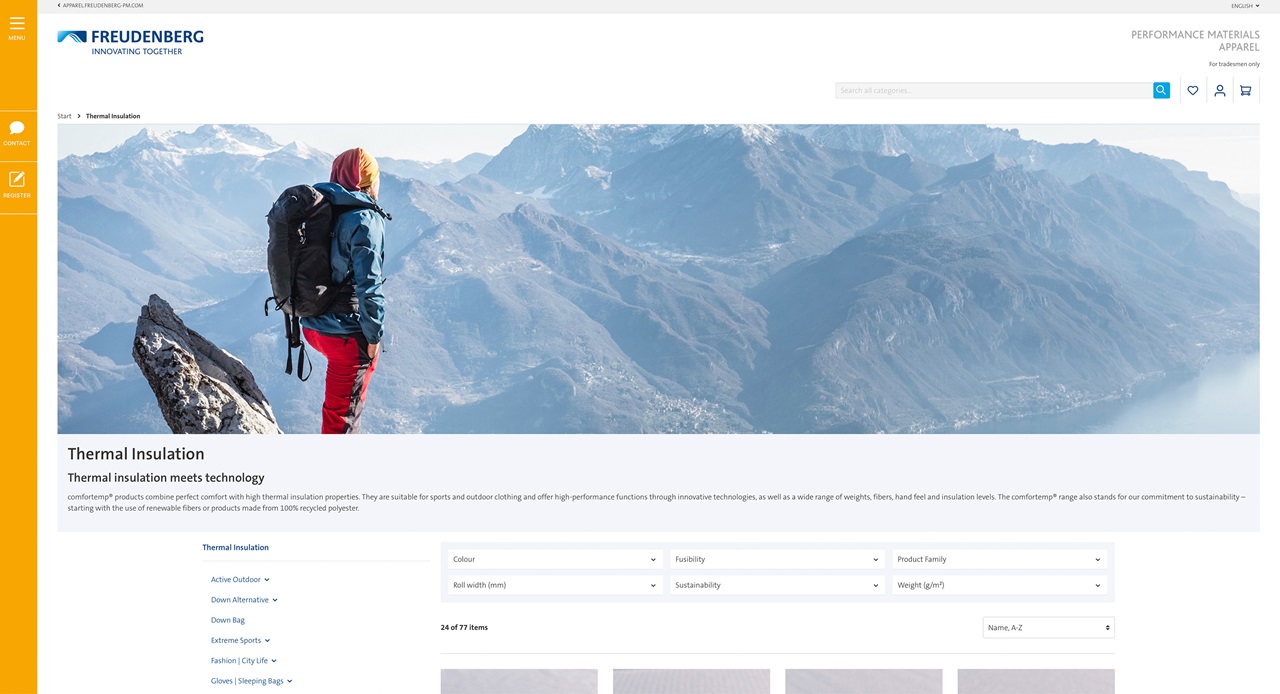This screenshot has width=1280, height=694.
Task: Expand the Gloves | Sleeping Bags category
Action: (x=249, y=680)
